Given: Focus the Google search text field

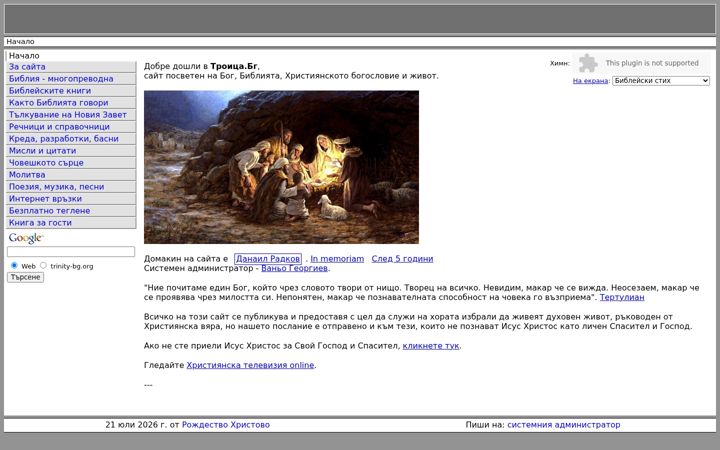Looking at the screenshot, I should (71, 252).
